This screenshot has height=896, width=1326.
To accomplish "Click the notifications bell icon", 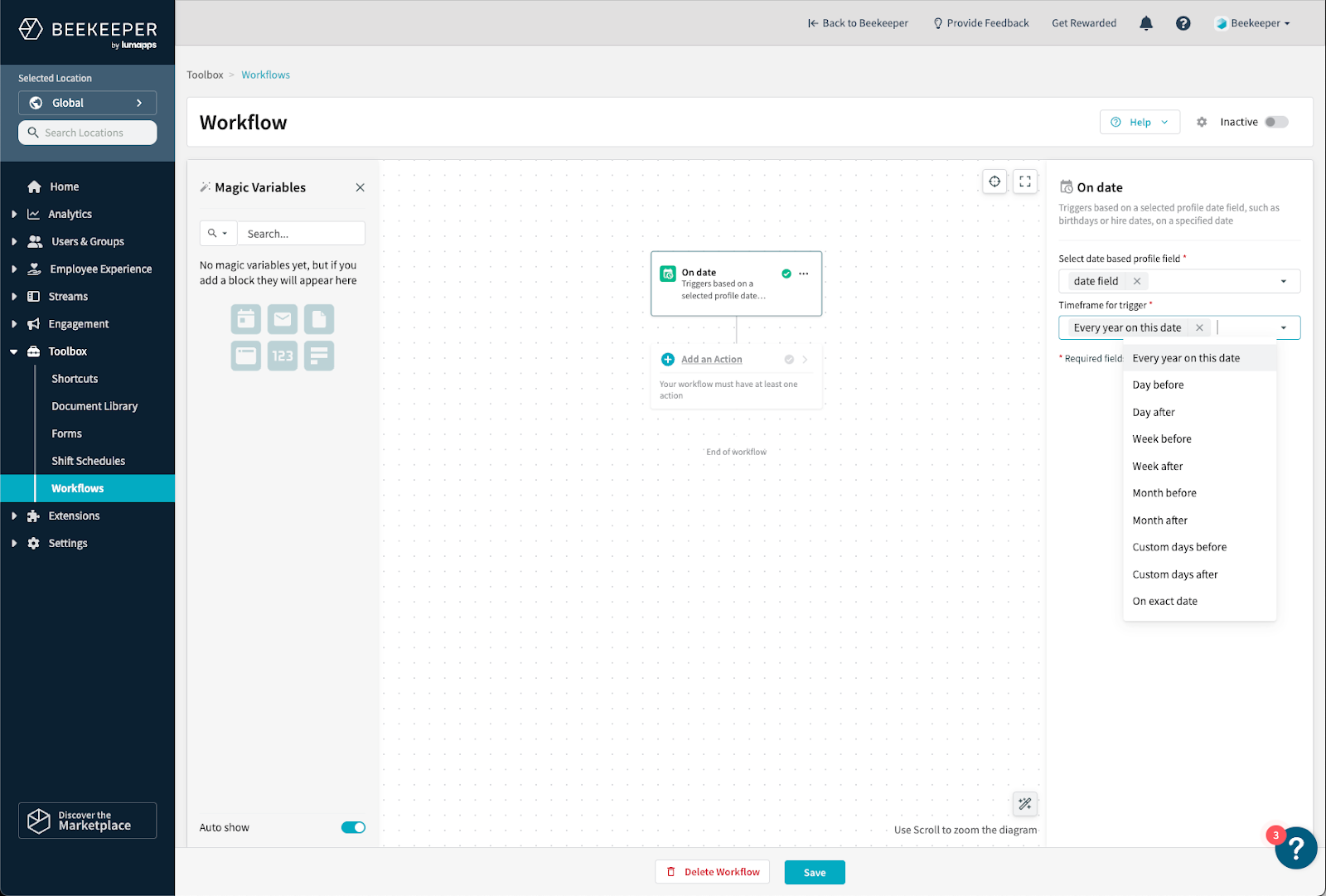I will (x=1146, y=23).
